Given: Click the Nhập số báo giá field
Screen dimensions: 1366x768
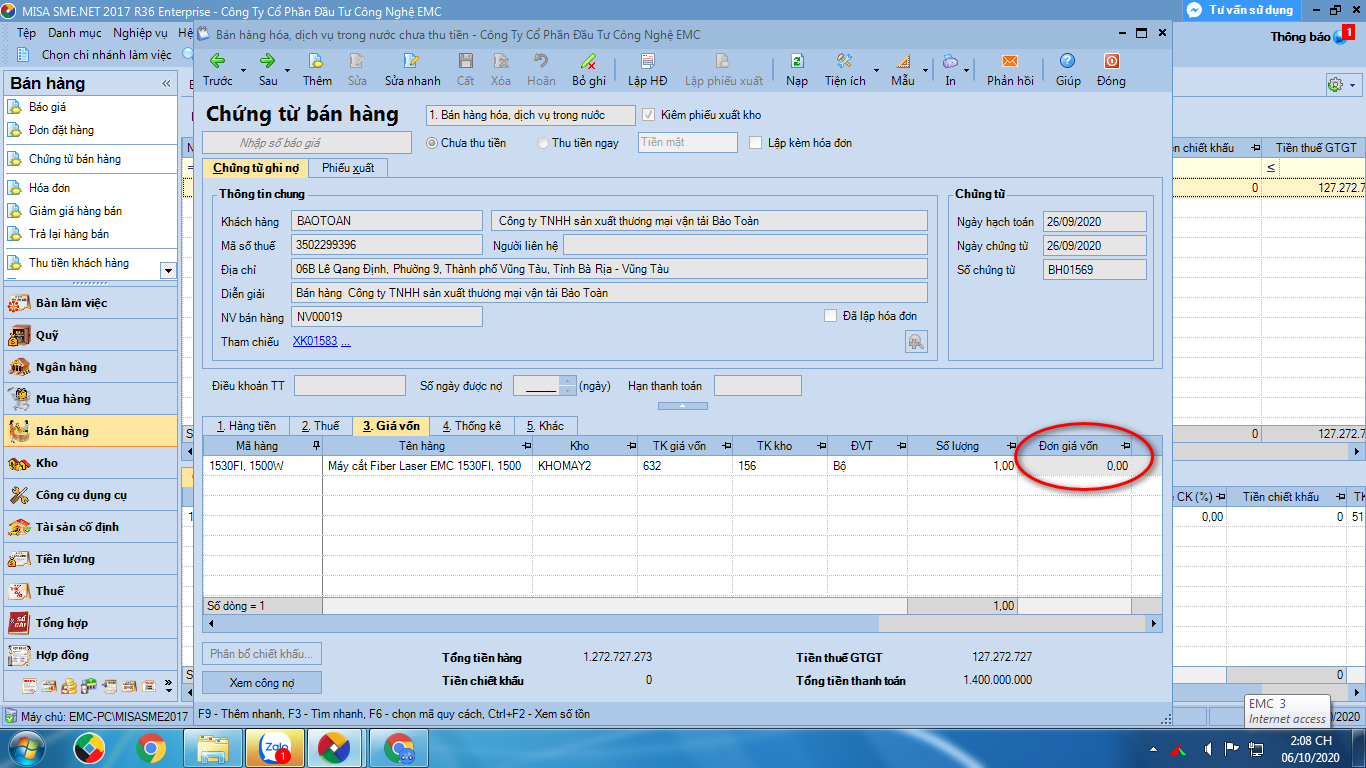Looking at the screenshot, I should [306, 143].
